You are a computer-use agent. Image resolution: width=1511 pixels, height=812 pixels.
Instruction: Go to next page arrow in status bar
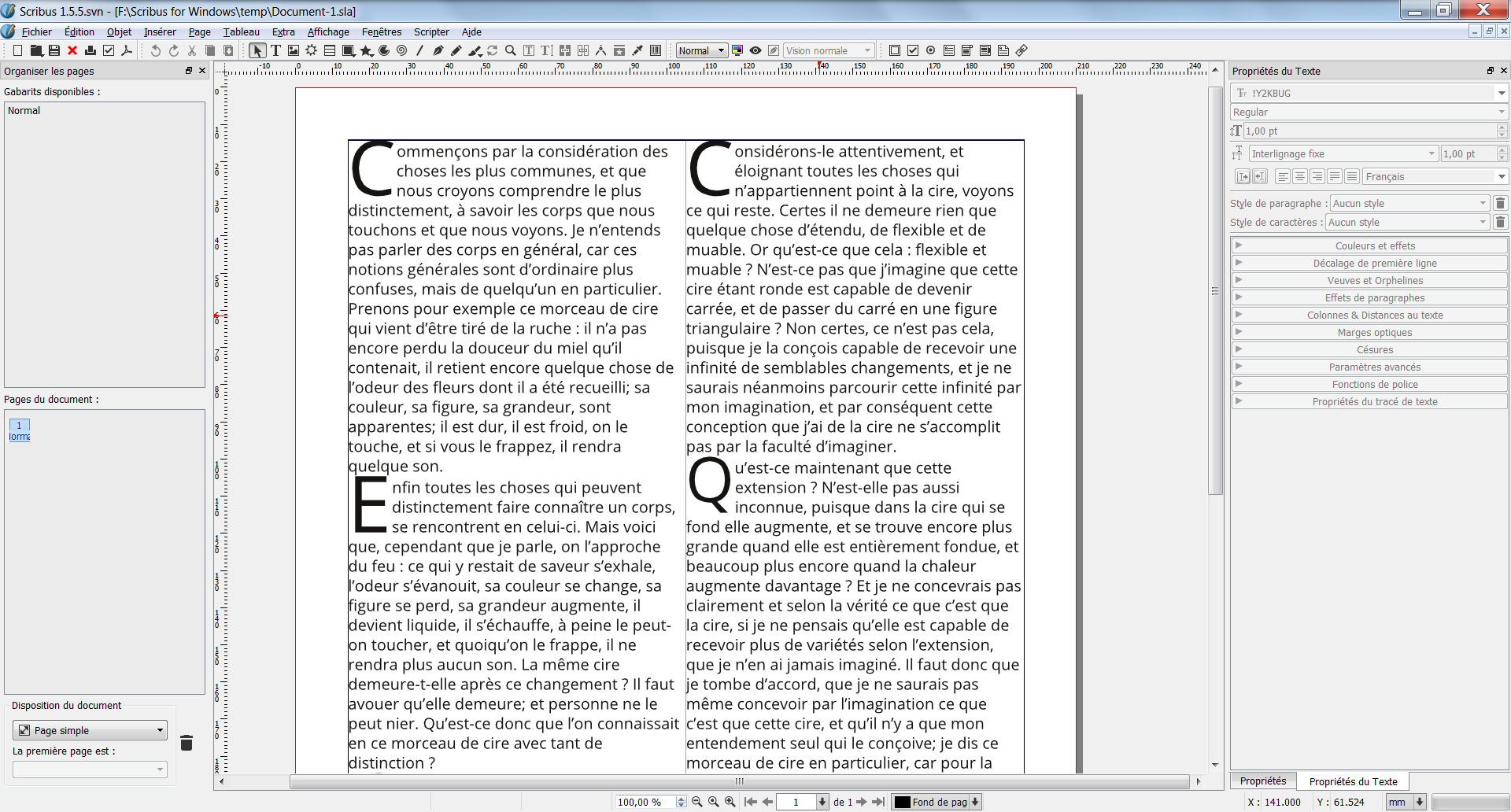(x=861, y=802)
